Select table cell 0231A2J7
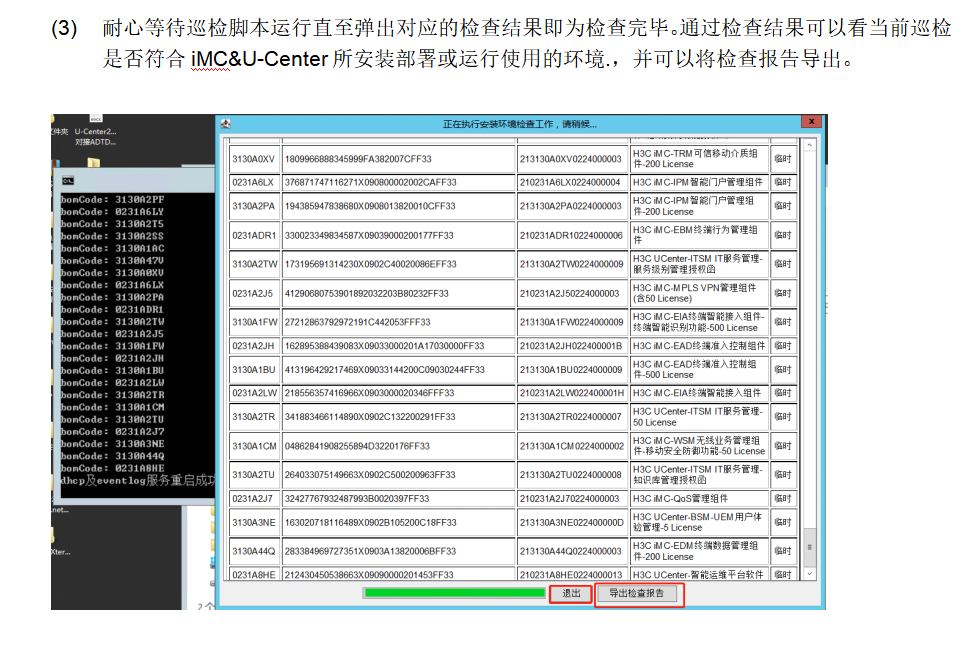 254,499
